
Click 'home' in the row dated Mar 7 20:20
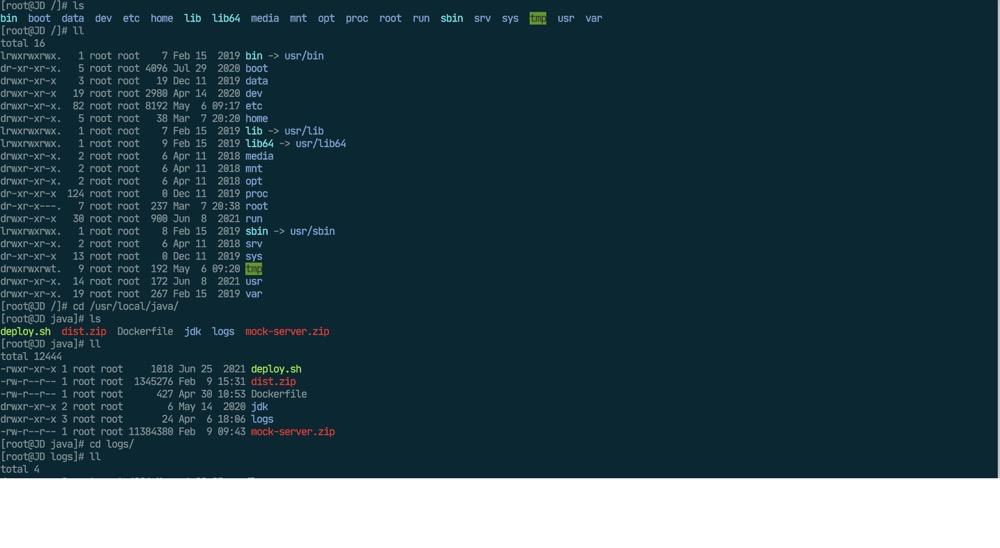[x=256, y=119]
